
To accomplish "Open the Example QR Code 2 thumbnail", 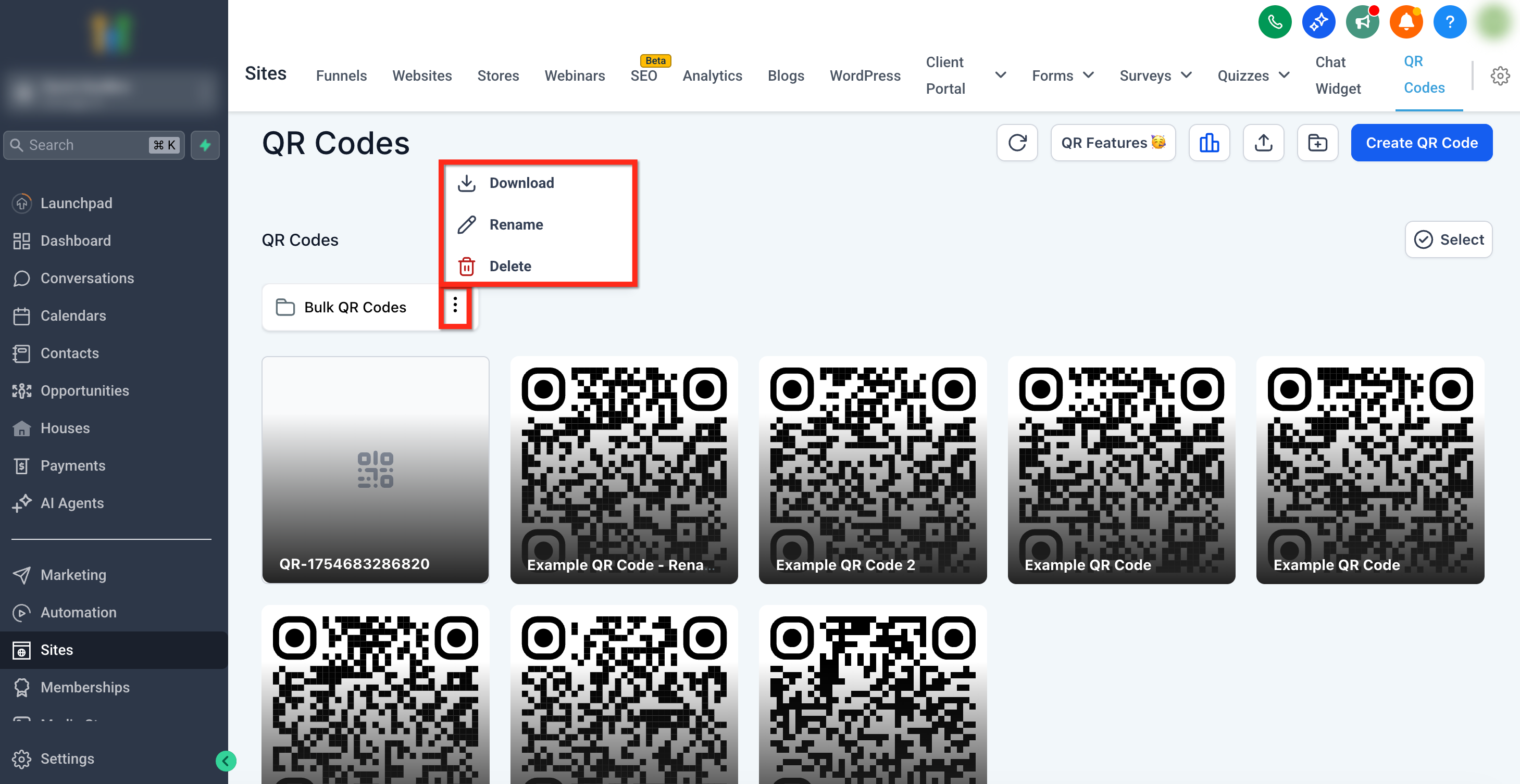I will coord(872,470).
